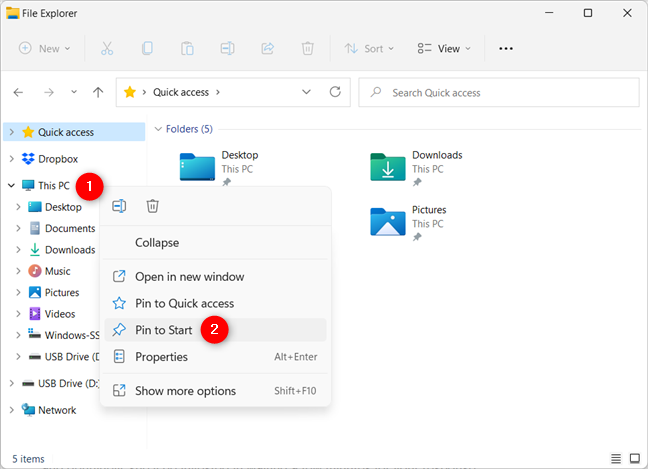Click the Share icon in toolbar
648x469 pixels.
coord(267,48)
